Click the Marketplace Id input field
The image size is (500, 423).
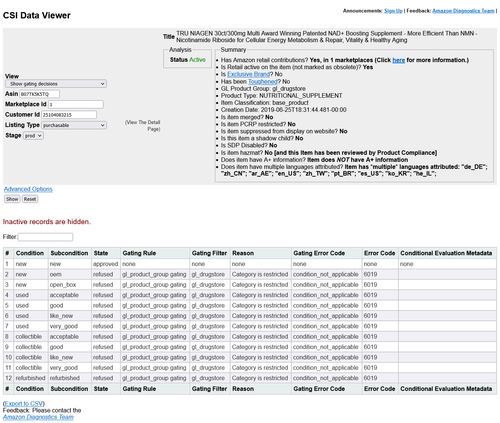pyautogui.click(x=76, y=104)
